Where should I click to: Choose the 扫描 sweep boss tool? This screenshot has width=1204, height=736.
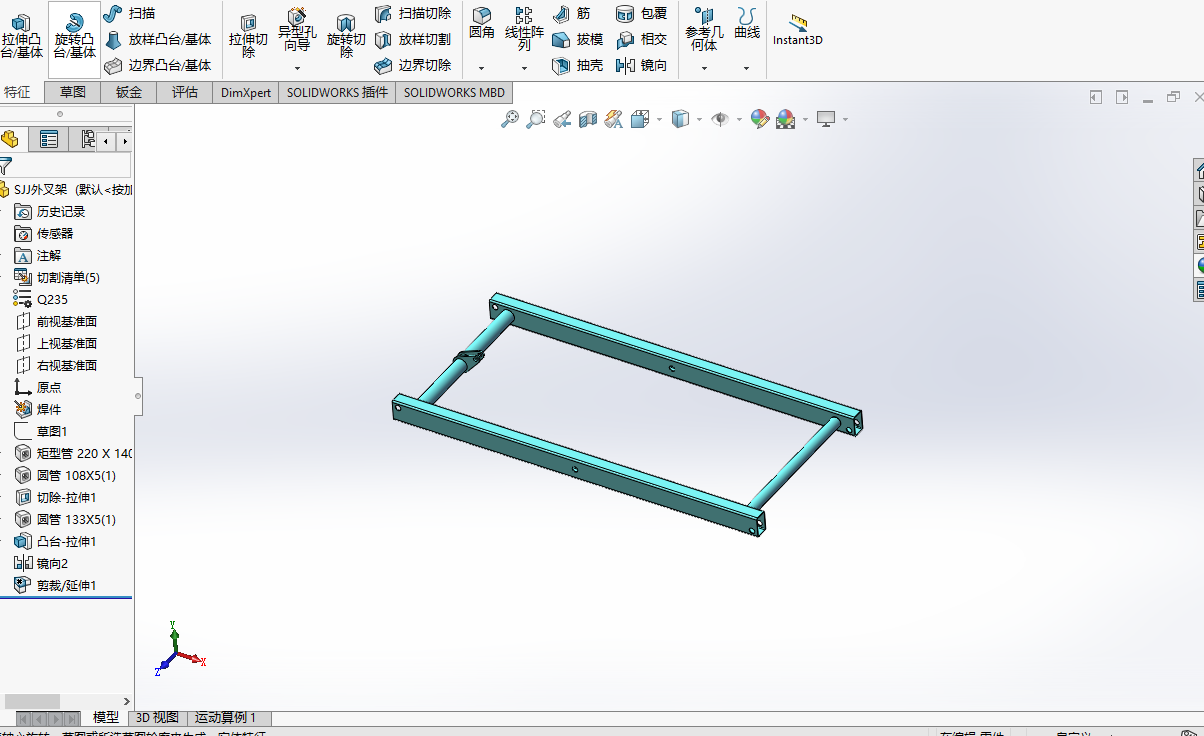129,13
